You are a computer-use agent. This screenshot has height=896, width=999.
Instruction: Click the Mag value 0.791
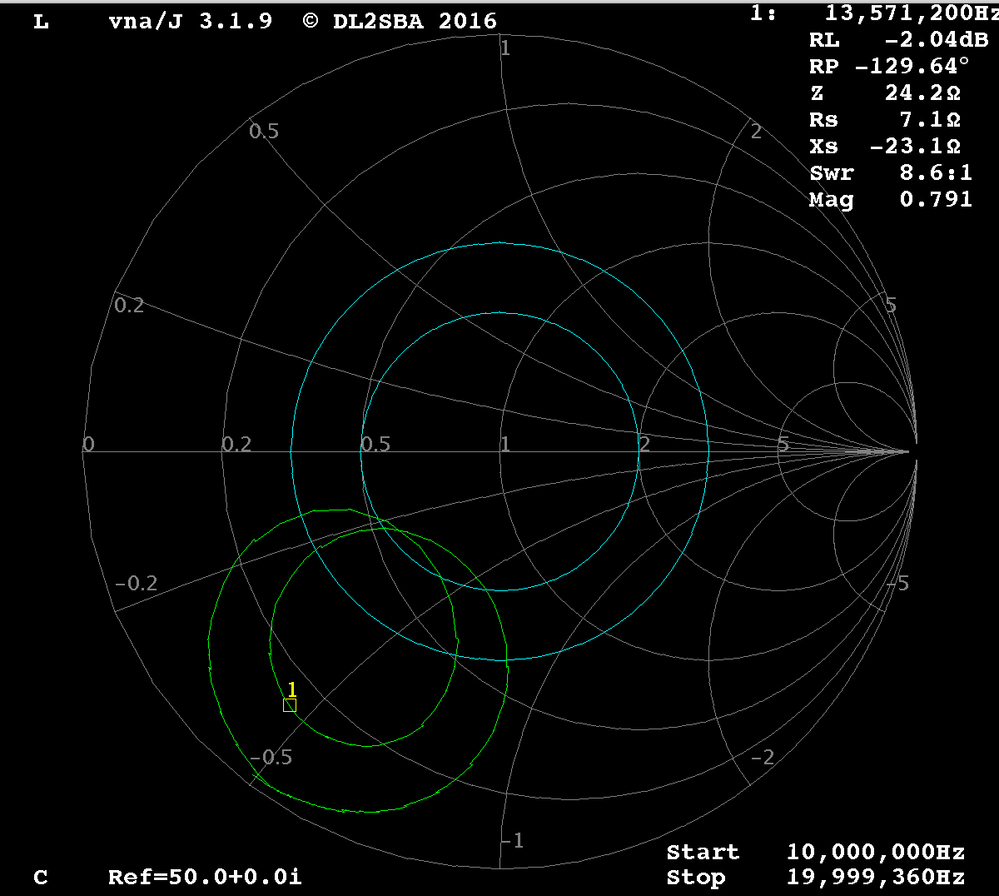click(936, 199)
